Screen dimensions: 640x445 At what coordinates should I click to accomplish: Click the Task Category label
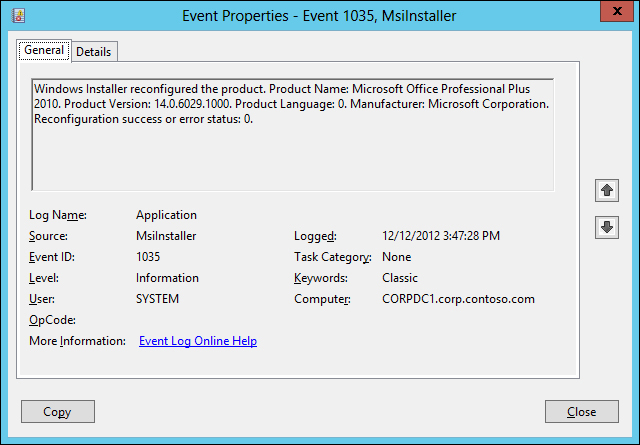tap(333, 257)
